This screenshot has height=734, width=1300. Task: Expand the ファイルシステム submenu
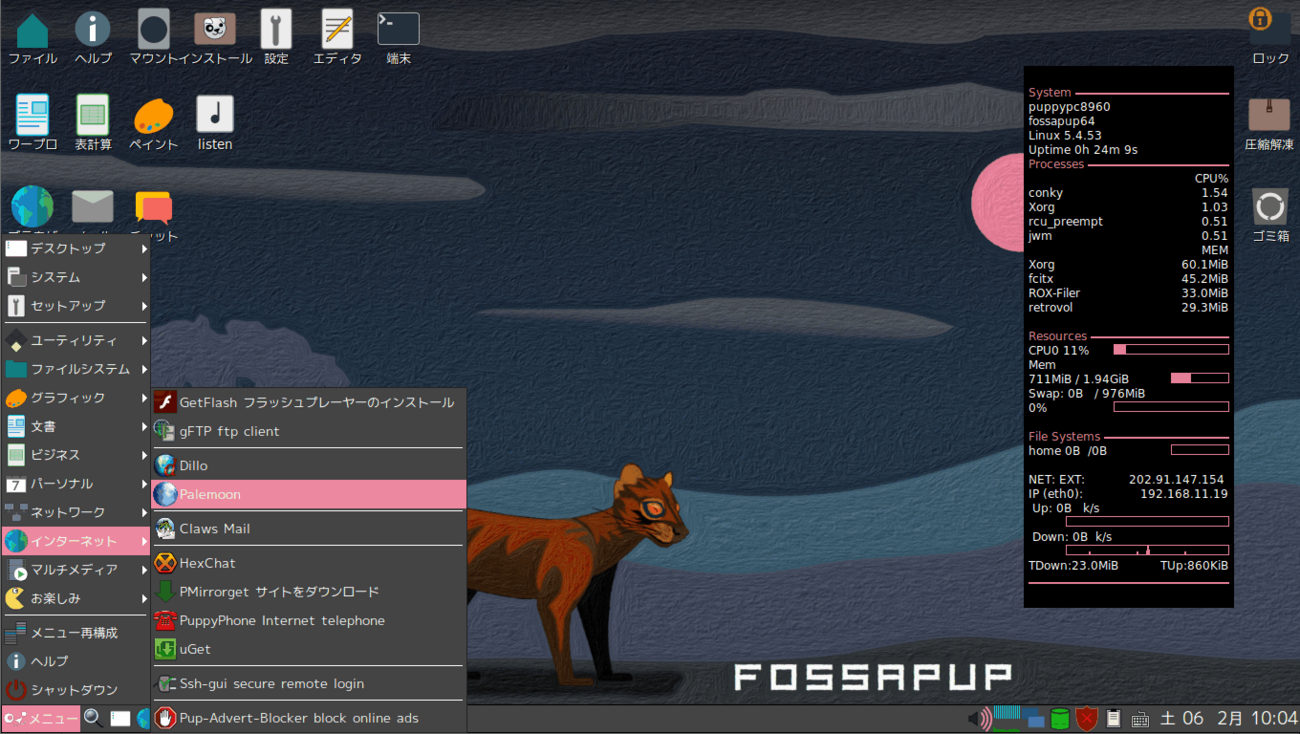click(76, 369)
